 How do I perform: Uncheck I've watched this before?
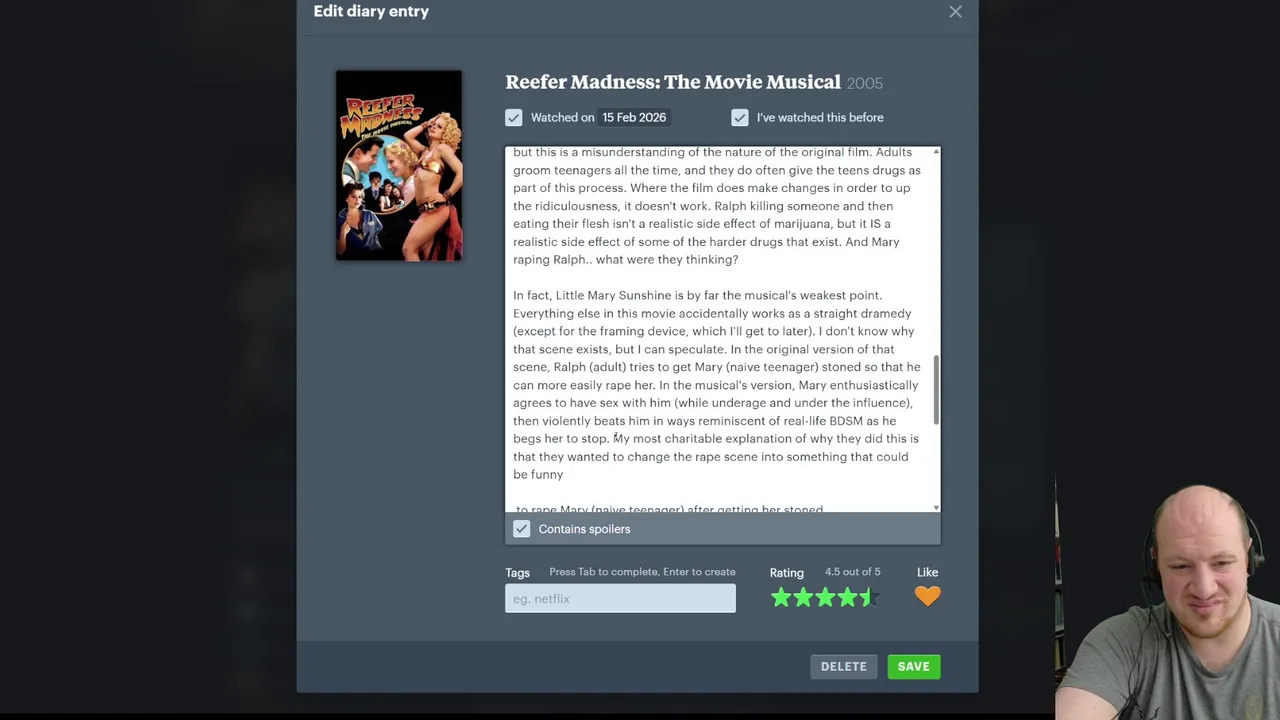pos(740,118)
